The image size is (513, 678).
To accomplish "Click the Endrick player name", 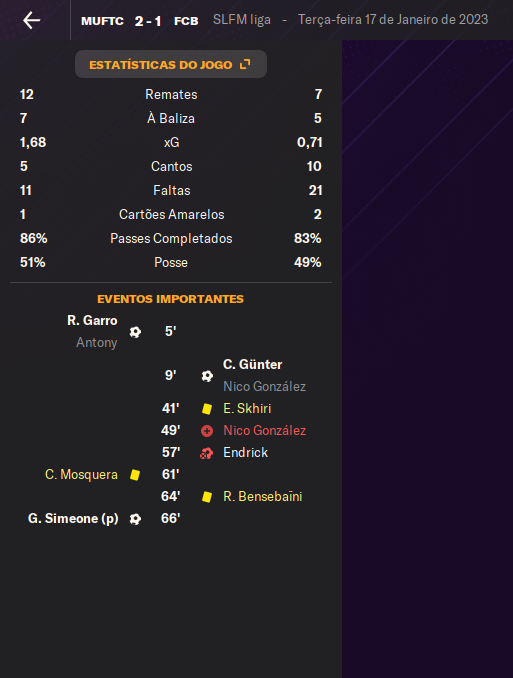I will click(x=245, y=453).
